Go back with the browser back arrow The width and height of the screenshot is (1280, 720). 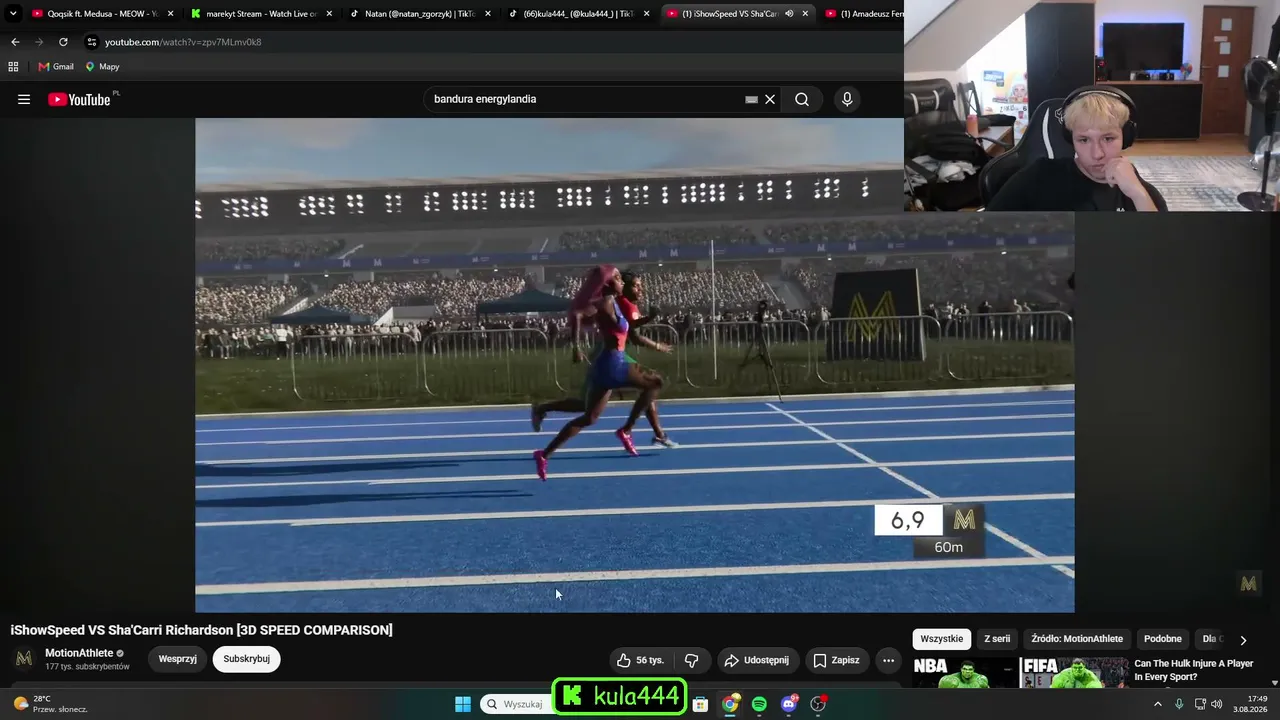[15, 42]
